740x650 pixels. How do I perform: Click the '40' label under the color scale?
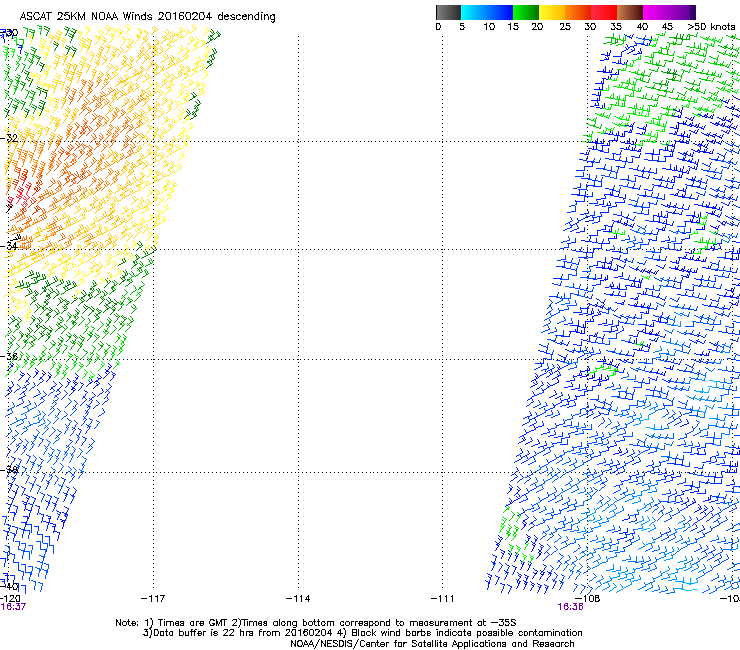(x=642, y=27)
